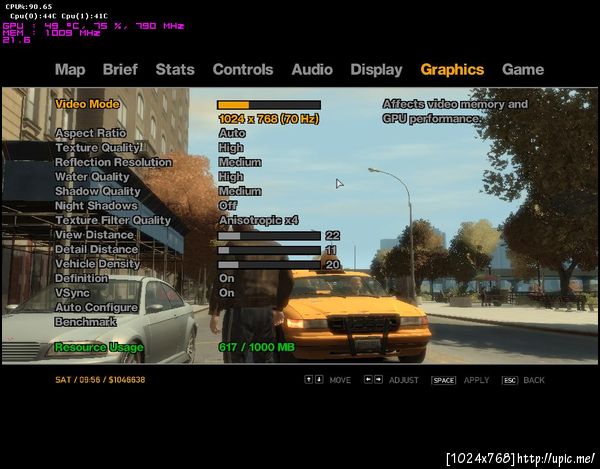This screenshot has width=600, height=469.
Task: Click the MOVE hint label
Action: pos(340,380)
